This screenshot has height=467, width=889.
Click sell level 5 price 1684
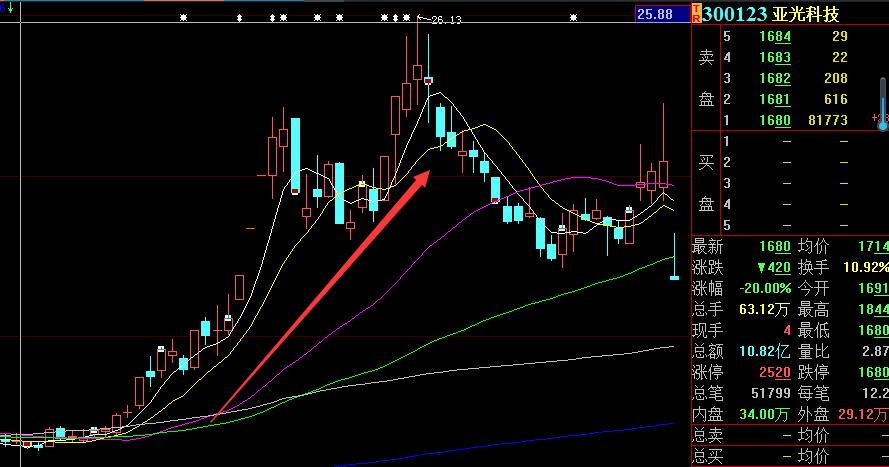775,36
